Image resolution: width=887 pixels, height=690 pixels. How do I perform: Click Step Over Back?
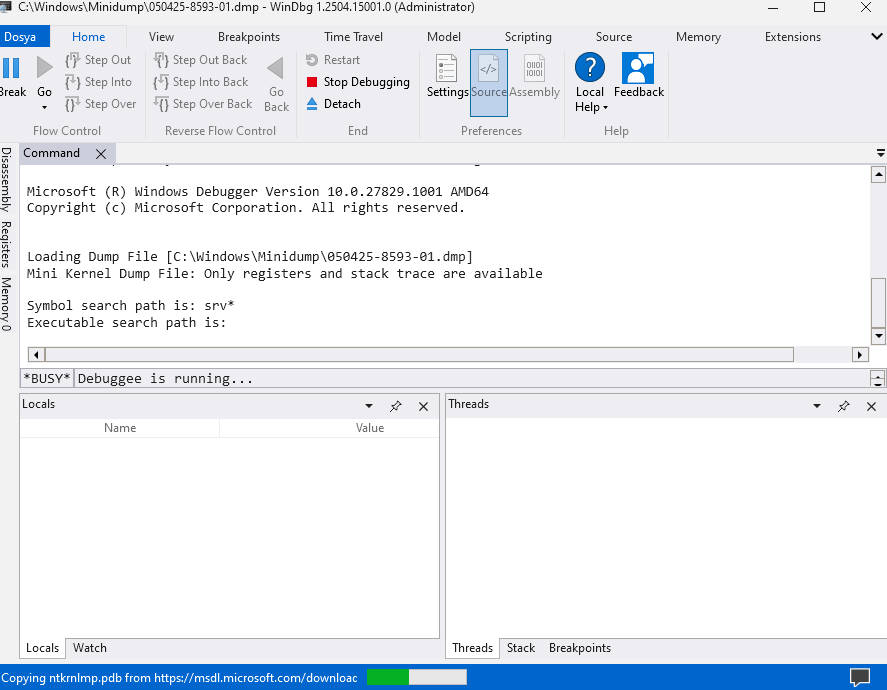203,104
